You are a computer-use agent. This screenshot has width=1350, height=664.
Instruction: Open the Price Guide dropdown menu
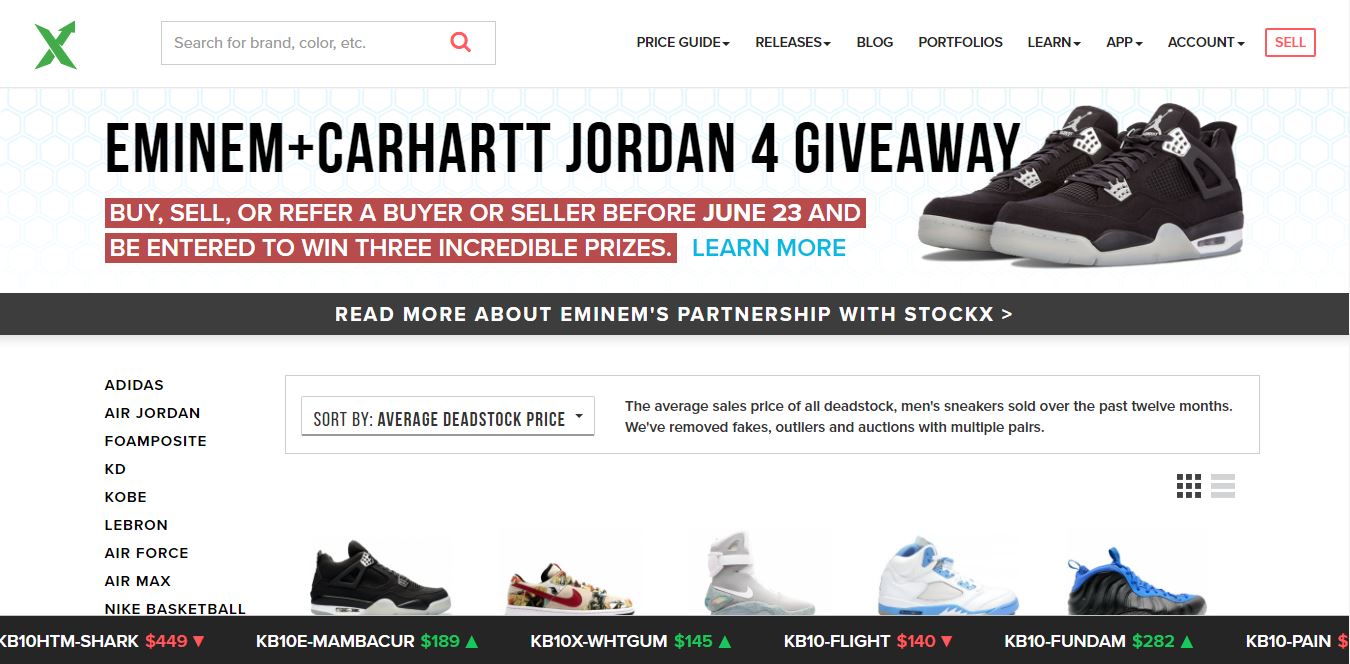683,42
